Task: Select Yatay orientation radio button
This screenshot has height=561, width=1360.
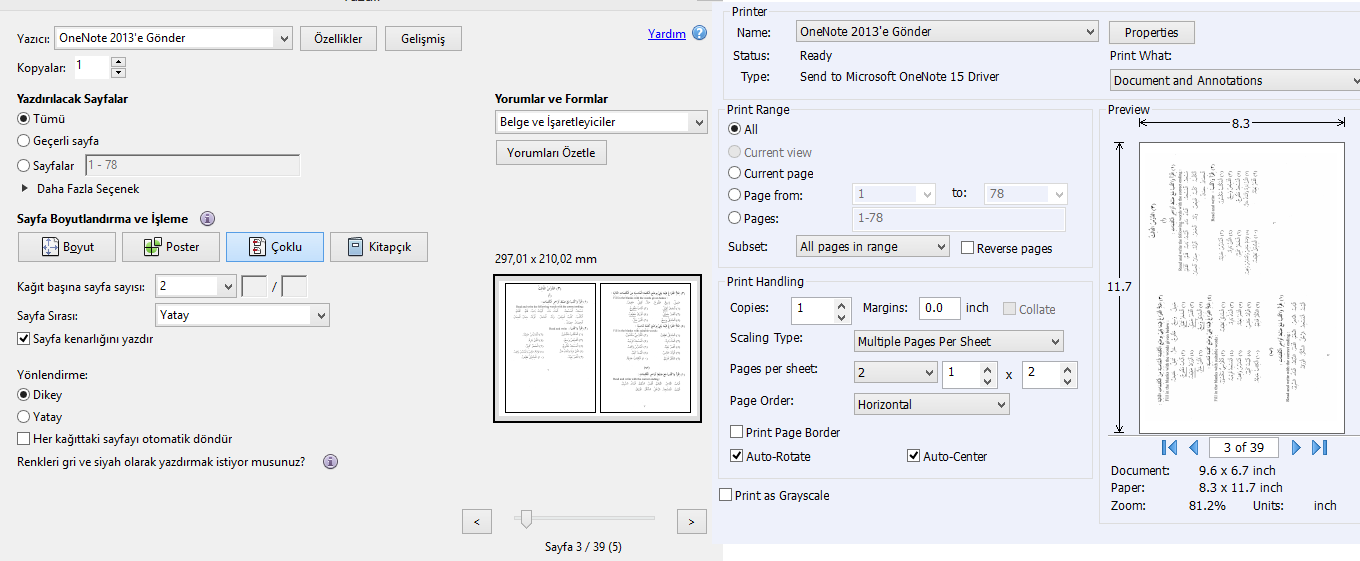Action: 25,417
